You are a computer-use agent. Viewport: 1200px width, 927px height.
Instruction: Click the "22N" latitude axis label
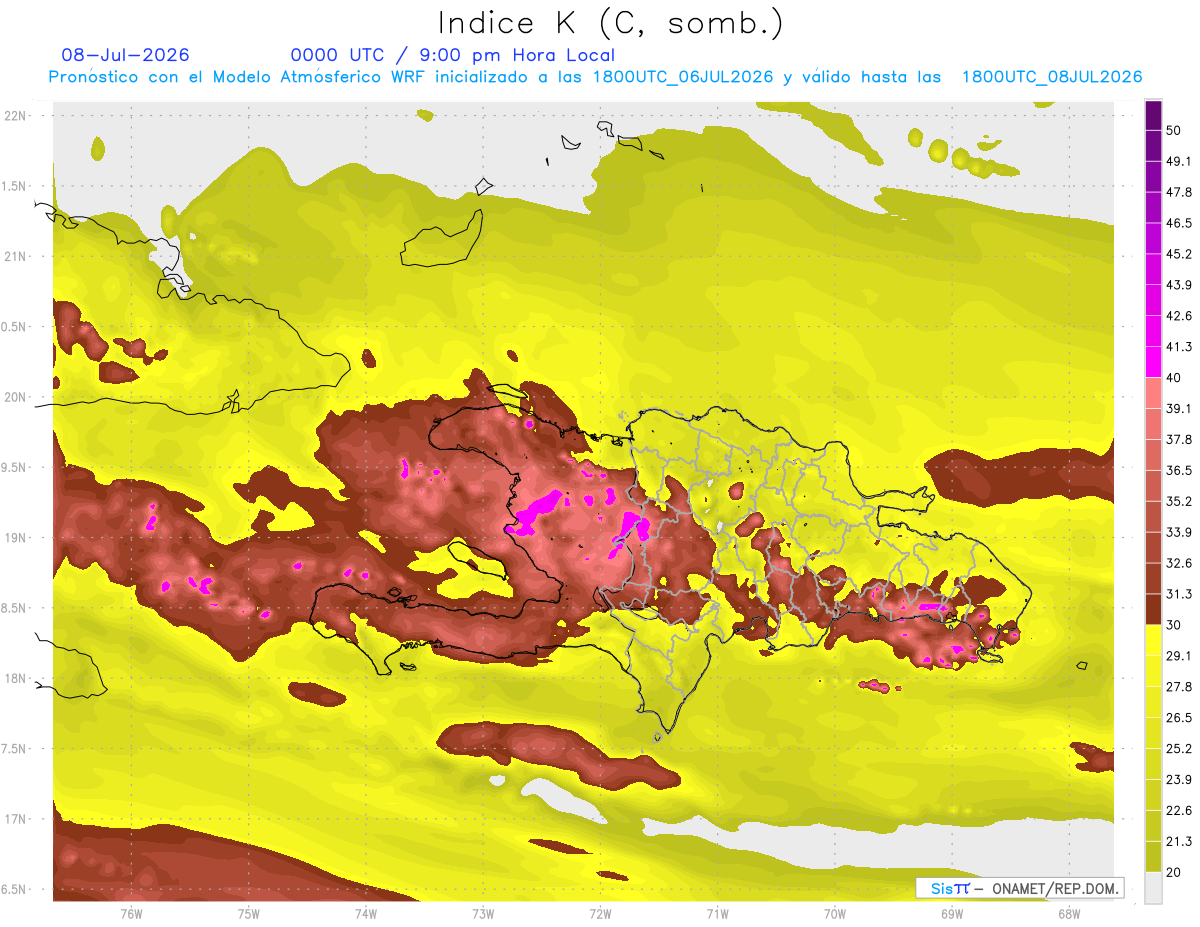pyautogui.click(x=15, y=115)
